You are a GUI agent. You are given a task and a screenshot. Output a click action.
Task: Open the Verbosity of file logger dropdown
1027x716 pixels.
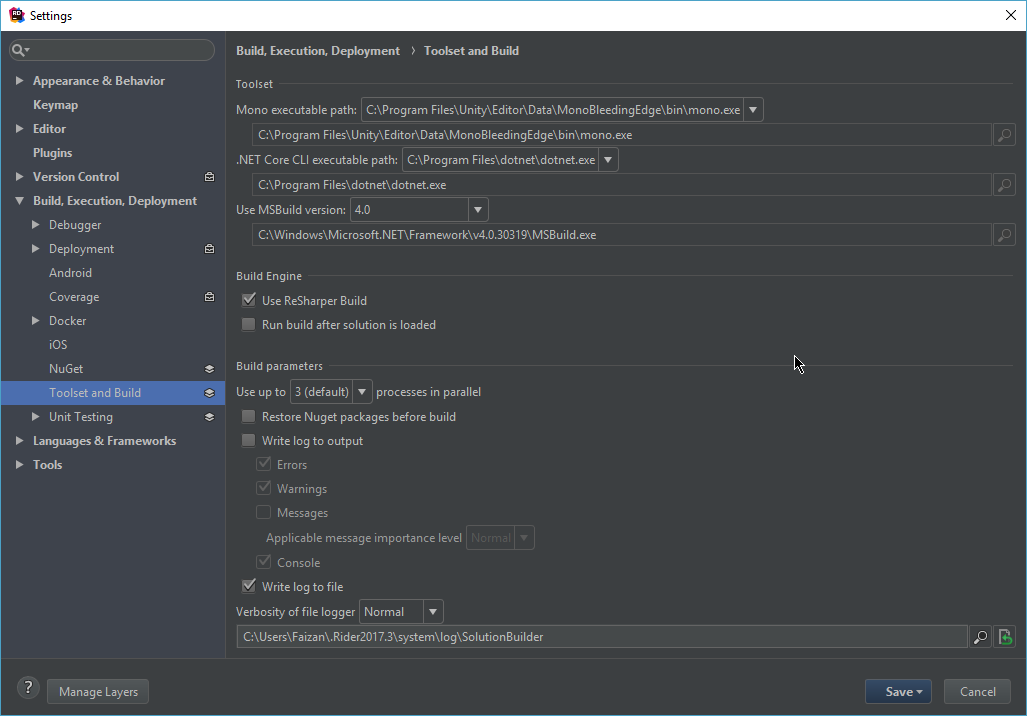(x=432, y=611)
